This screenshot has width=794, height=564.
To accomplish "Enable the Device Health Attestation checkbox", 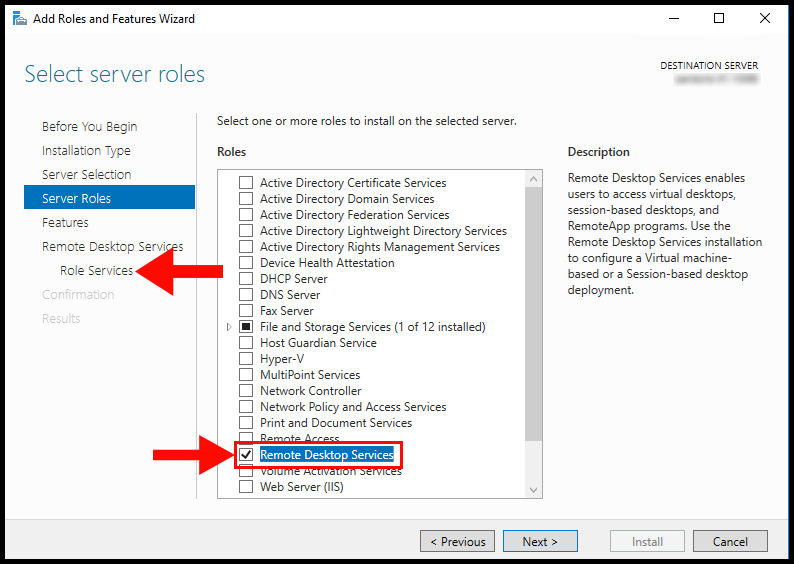I will pyautogui.click(x=246, y=263).
